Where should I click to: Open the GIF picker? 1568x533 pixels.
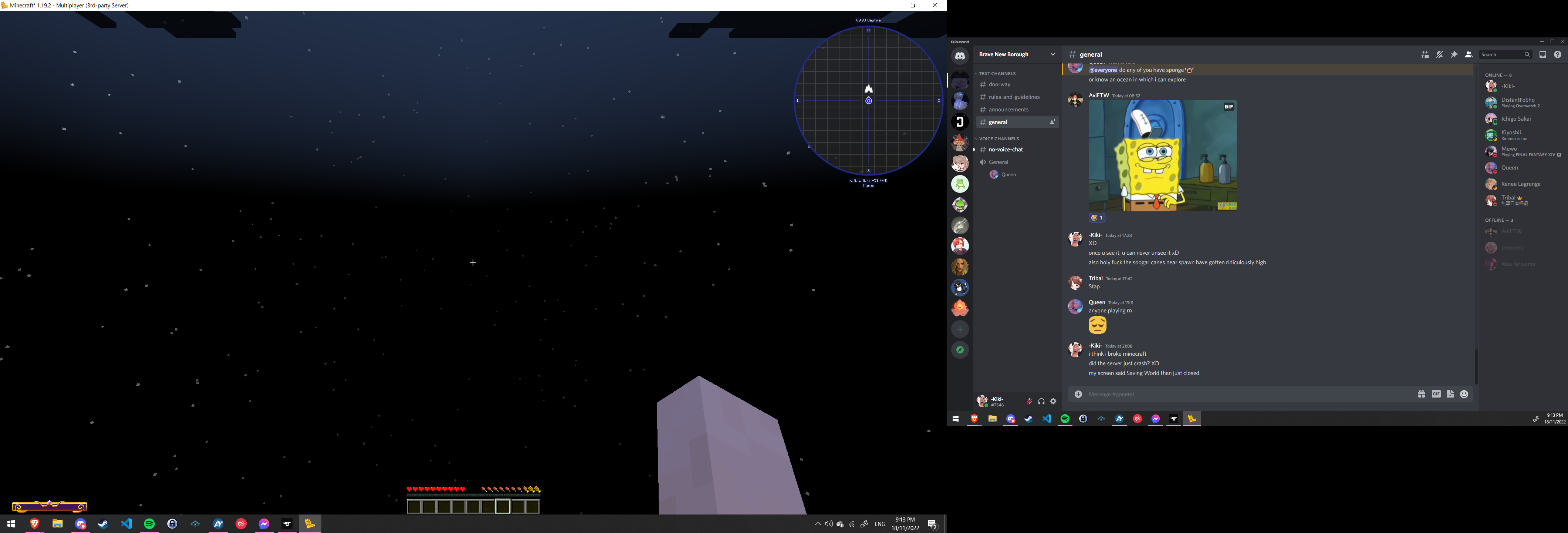click(1436, 395)
